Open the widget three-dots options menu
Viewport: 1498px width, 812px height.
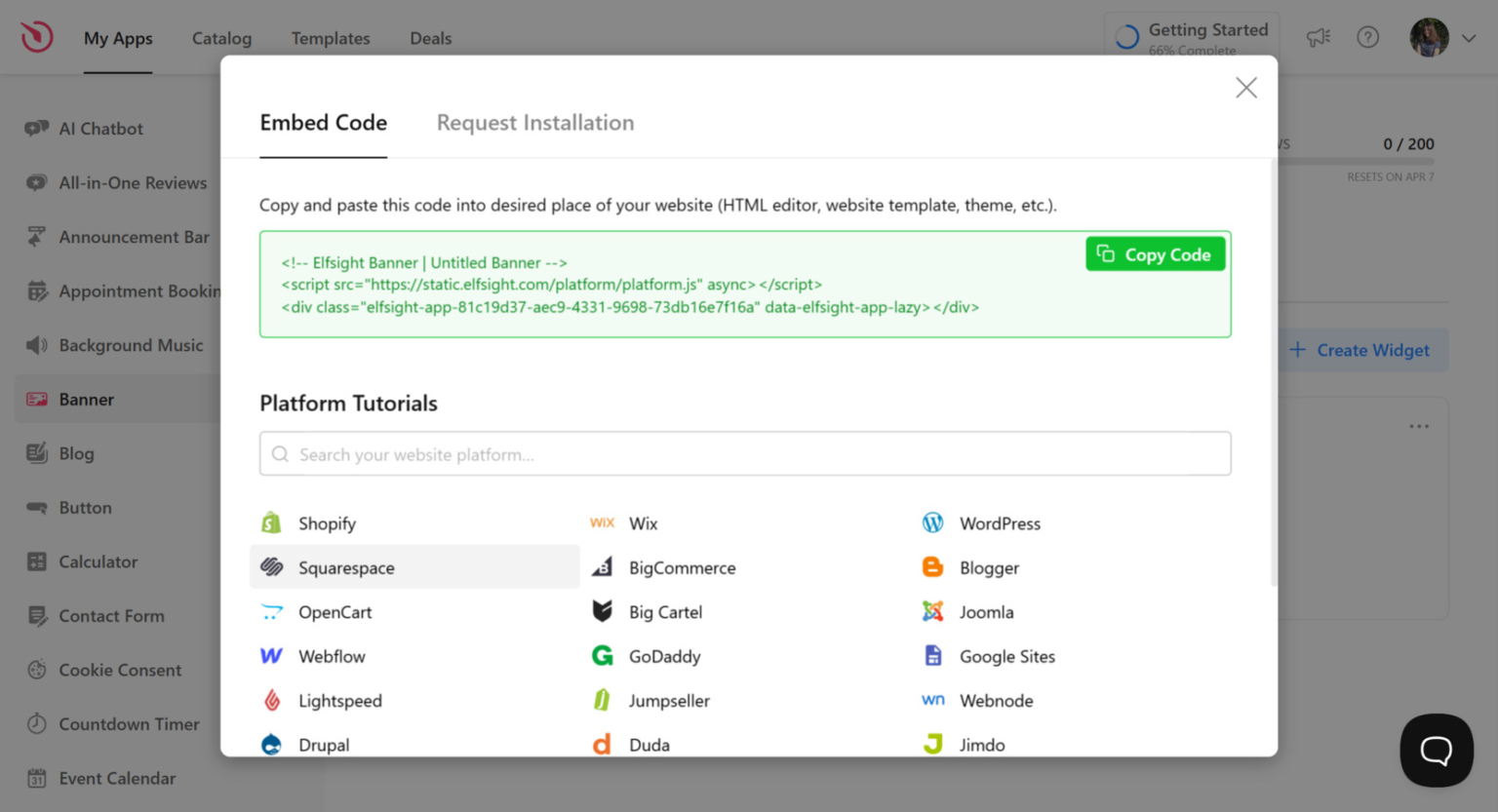point(1418,426)
